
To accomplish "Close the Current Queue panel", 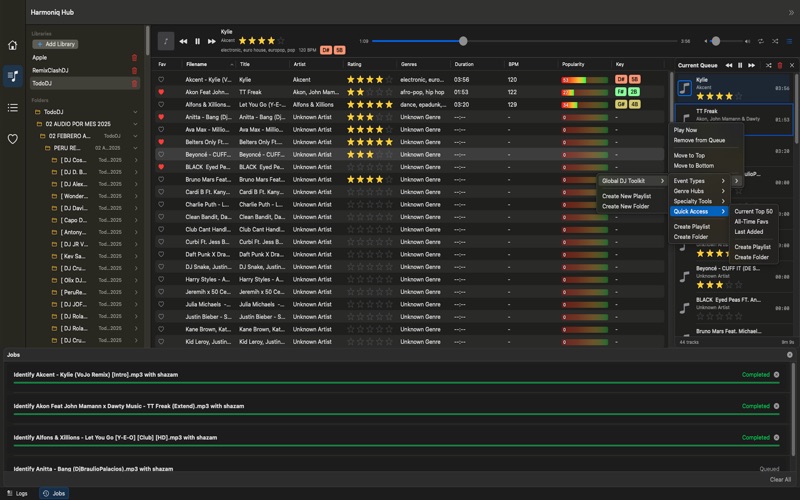I will point(792,65).
